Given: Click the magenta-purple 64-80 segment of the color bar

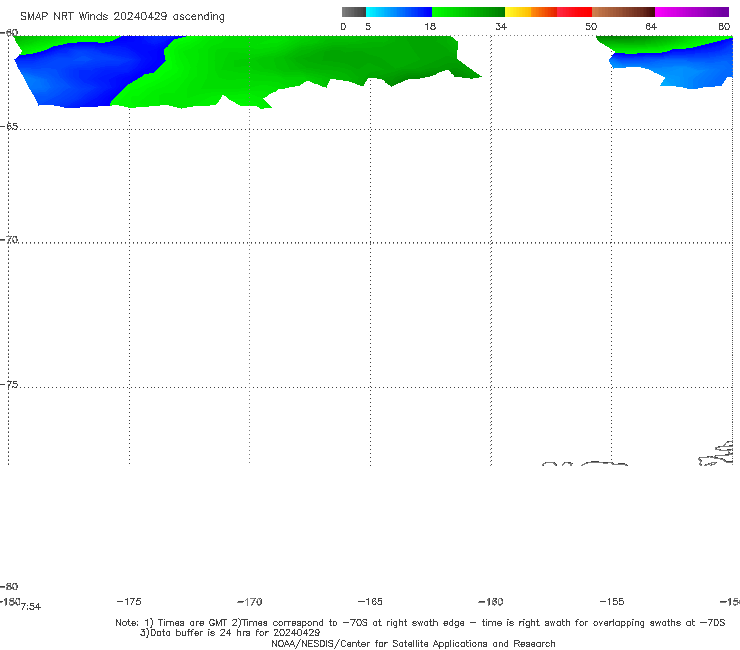Looking at the screenshot, I should tap(692, 12).
